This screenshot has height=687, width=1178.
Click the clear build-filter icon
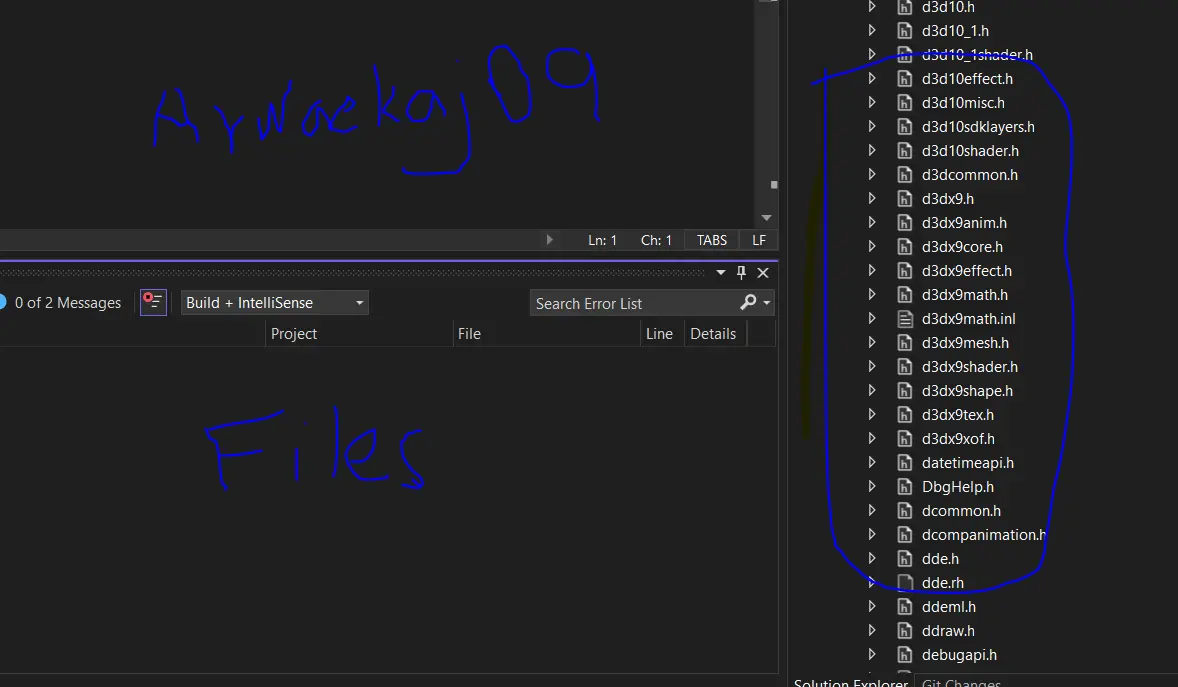point(153,303)
